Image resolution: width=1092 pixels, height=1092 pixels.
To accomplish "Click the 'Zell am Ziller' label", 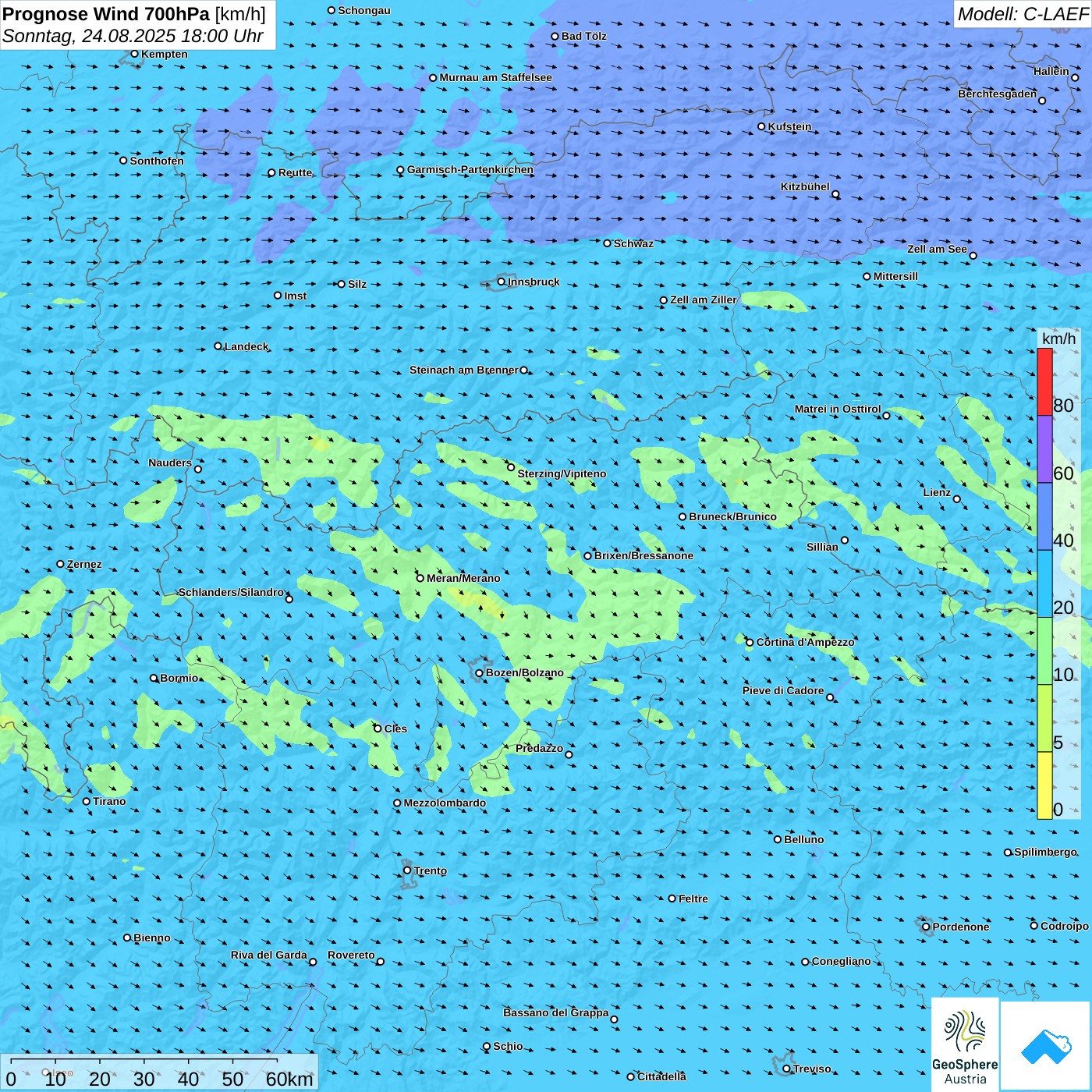I will coord(704,300).
